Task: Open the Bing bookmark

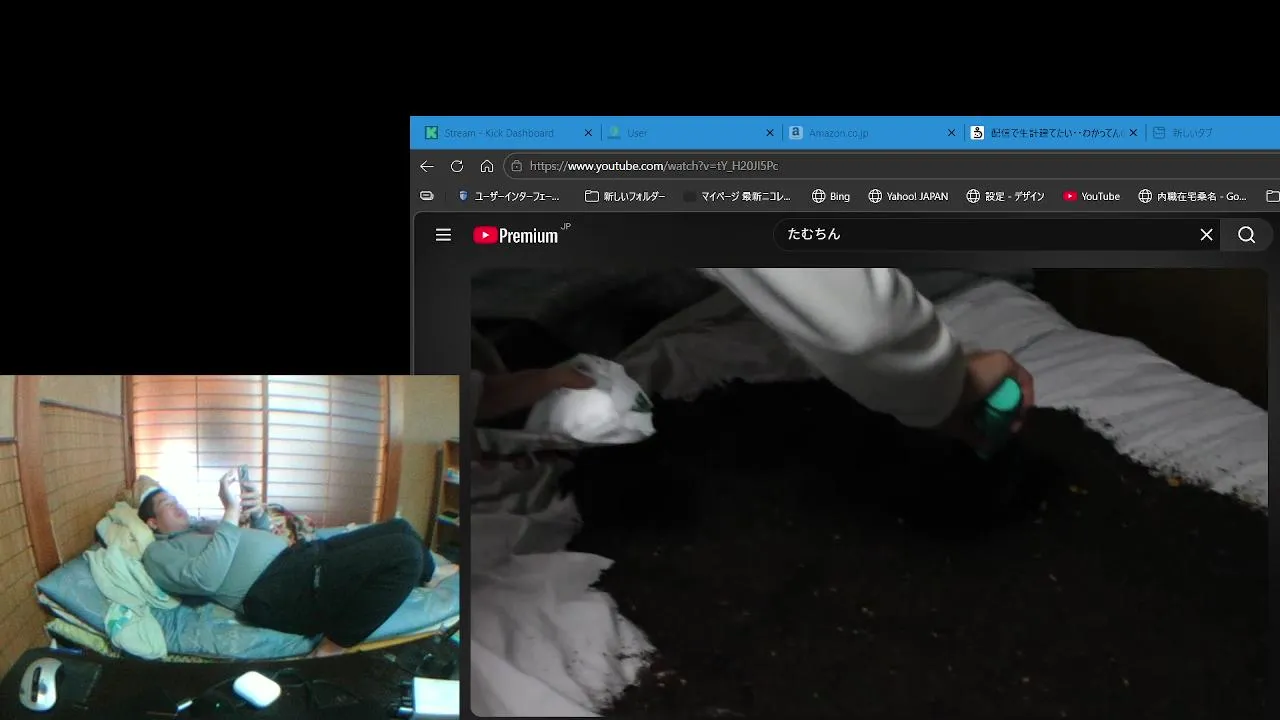Action: [831, 196]
